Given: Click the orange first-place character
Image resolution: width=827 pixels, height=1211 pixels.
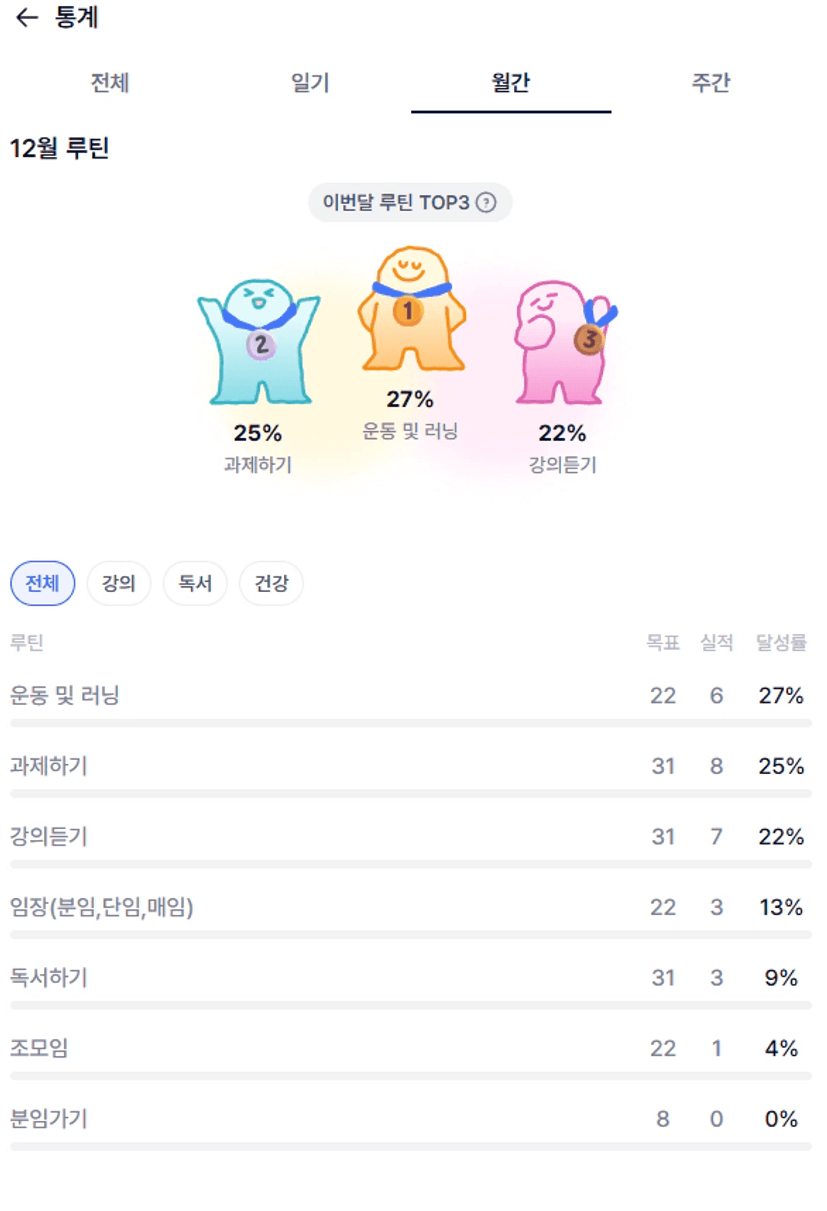Looking at the screenshot, I should point(411,310).
